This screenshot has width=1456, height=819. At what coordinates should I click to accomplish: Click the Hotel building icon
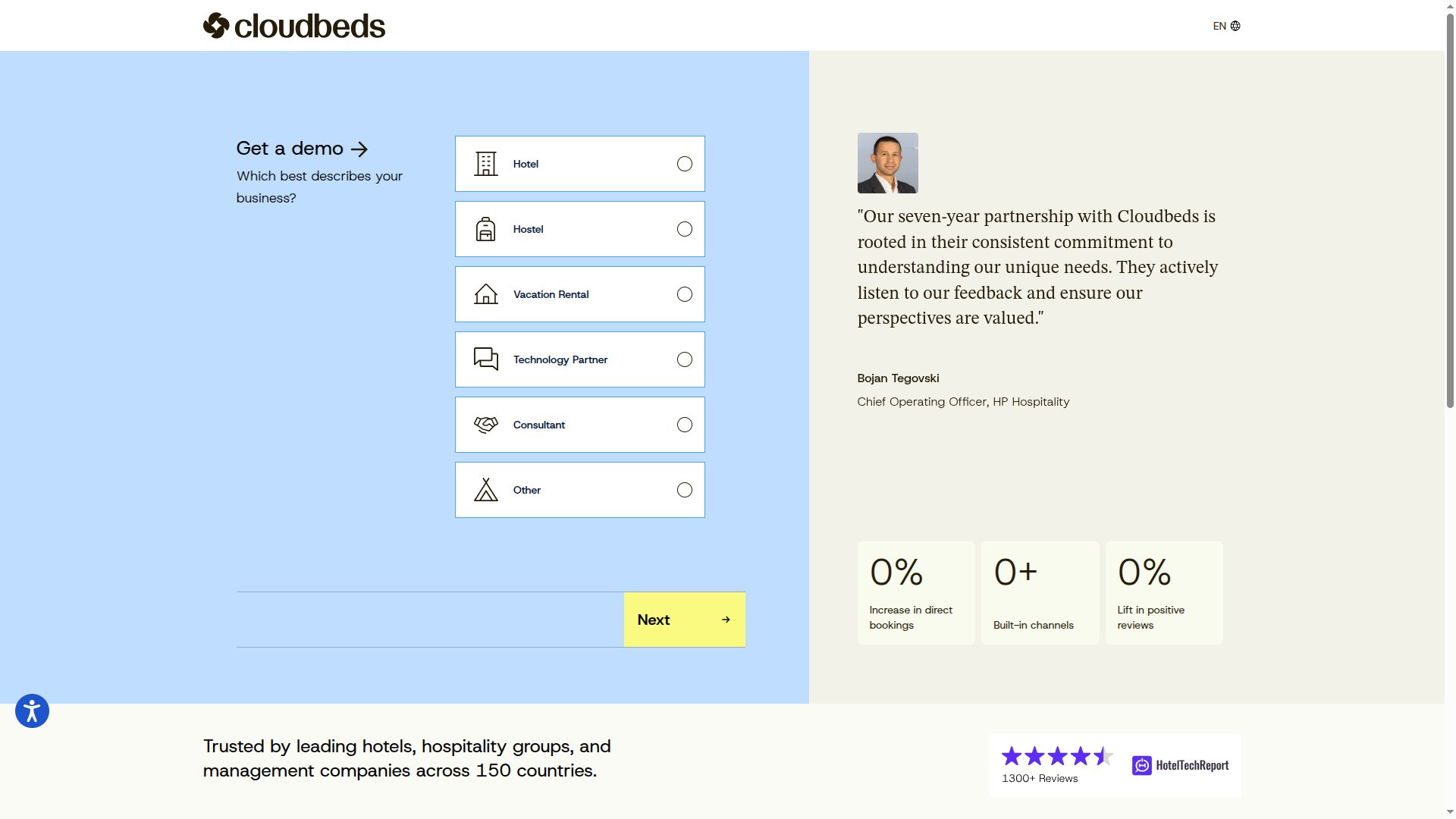[x=485, y=163]
